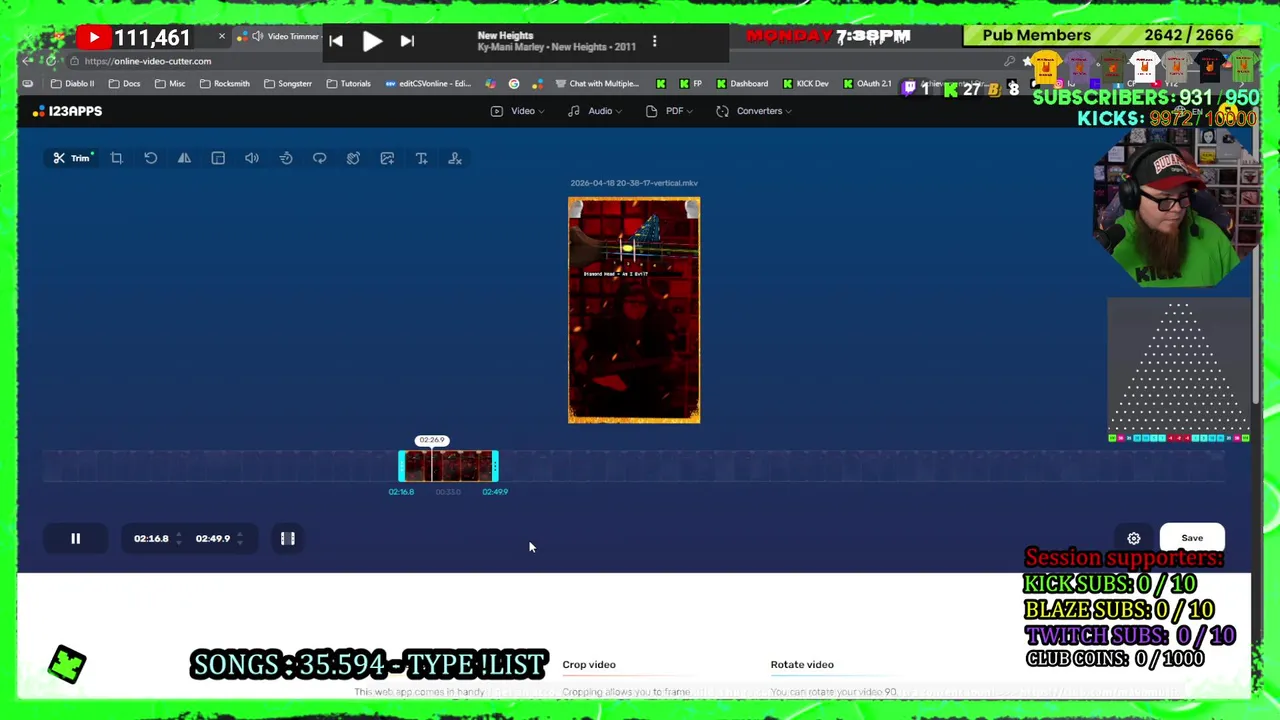Select the Loop video tool icon
The height and width of the screenshot is (720, 1280).
(320, 158)
